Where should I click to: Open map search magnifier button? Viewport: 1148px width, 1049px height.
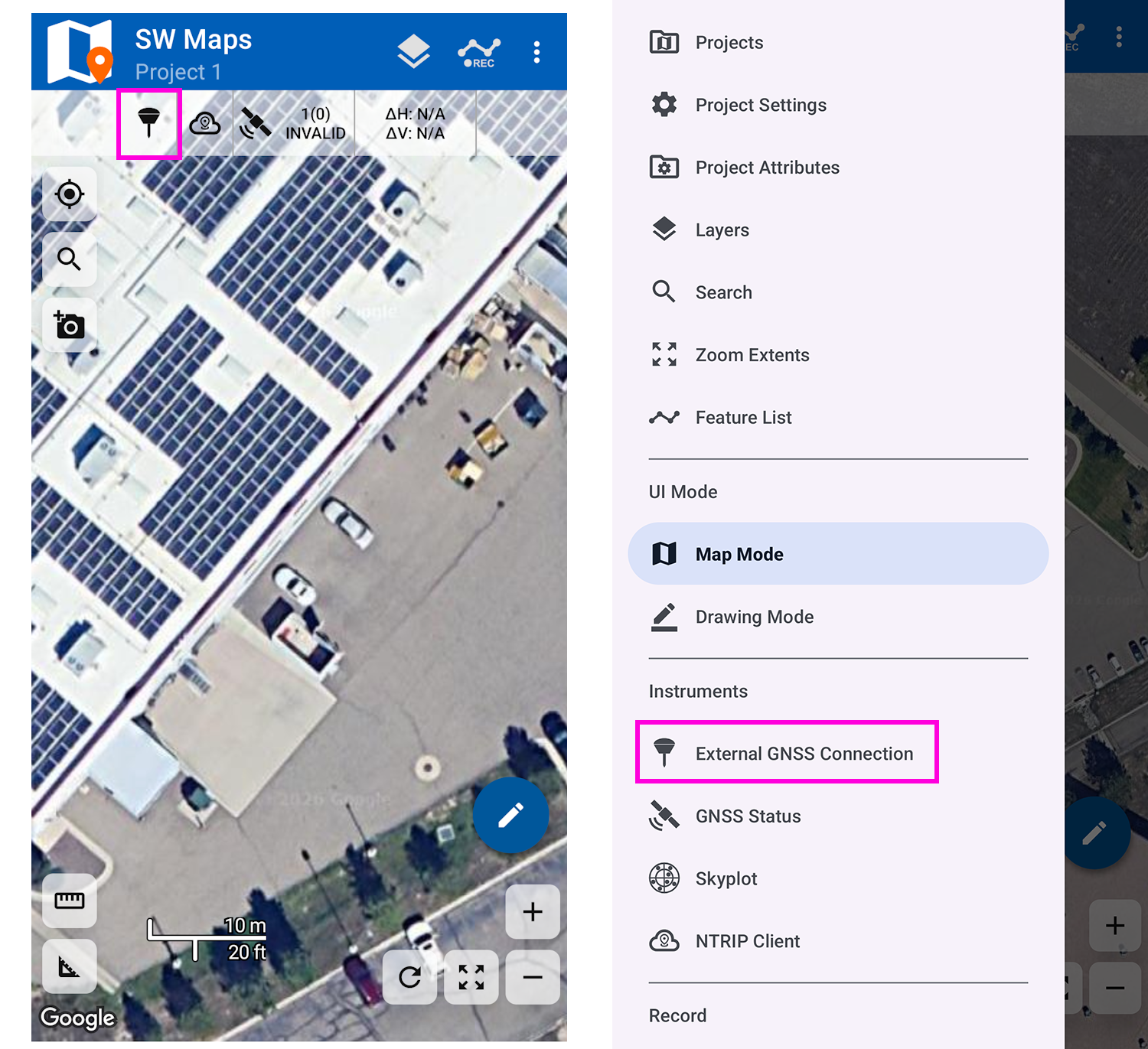tap(70, 259)
